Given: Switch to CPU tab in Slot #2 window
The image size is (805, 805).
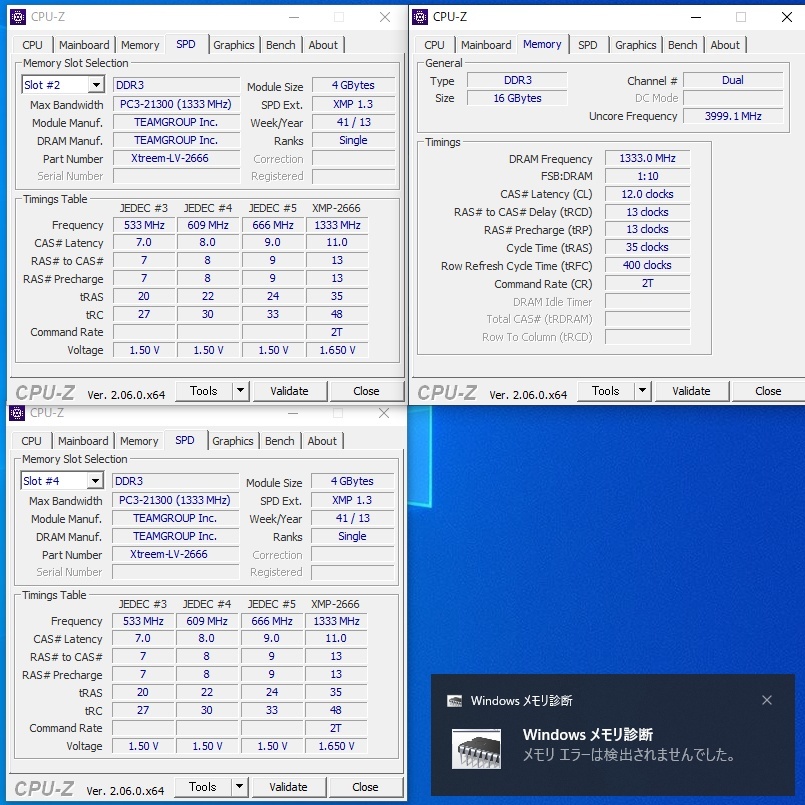Looking at the screenshot, I should pyautogui.click(x=32, y=45).
